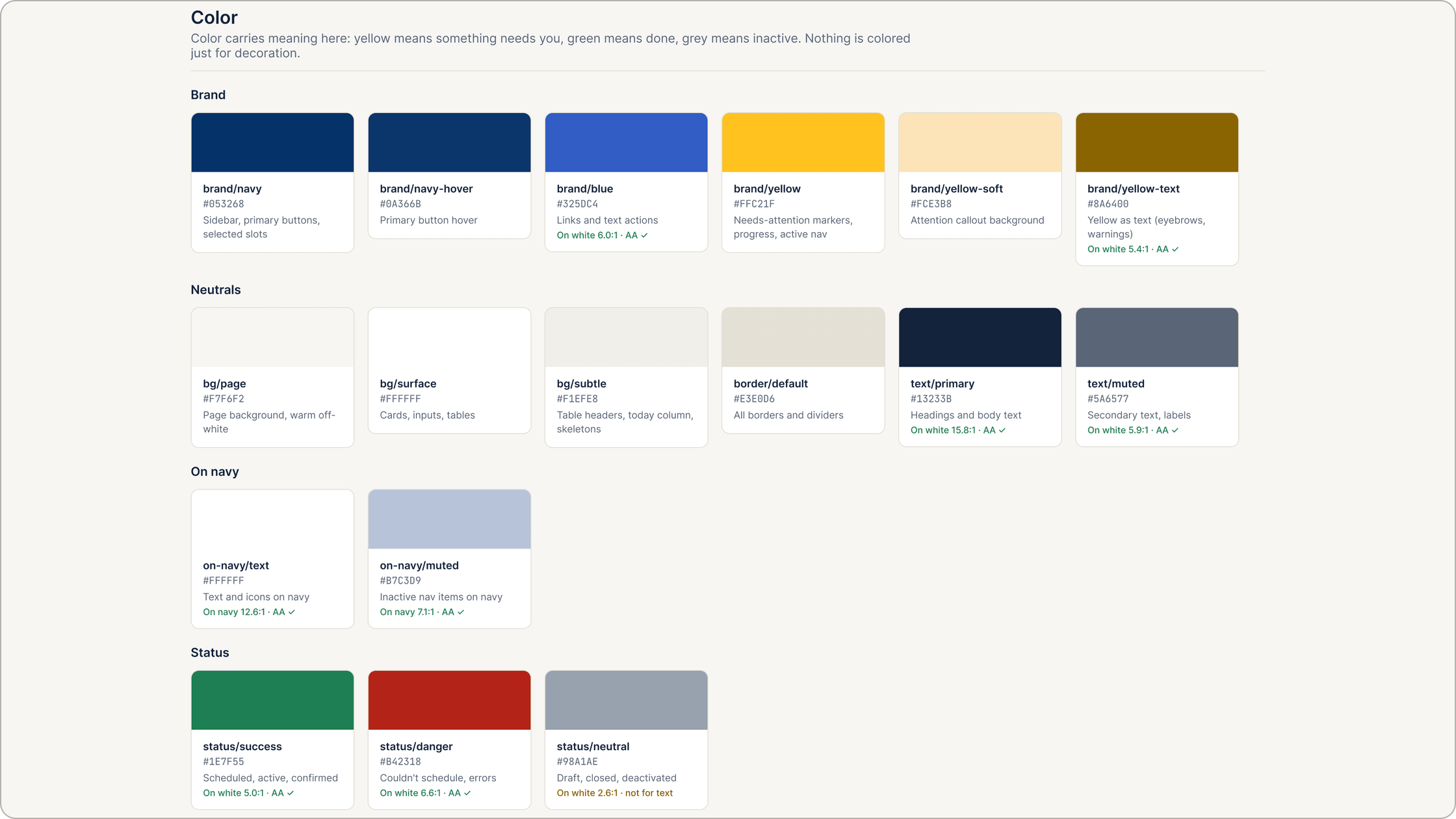Image resolution: width=1456 pixels, height=819 pixels.
Task: Select hex value #8A6400
Action: pyautogui.click(x=1108, y=204)
